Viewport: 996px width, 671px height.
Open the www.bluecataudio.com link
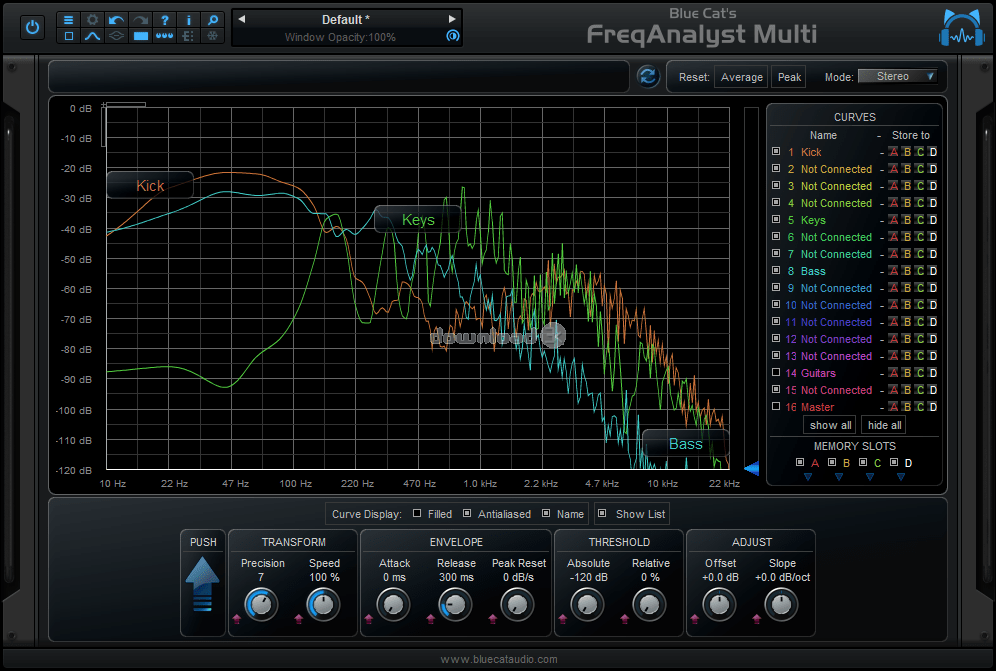499,659
